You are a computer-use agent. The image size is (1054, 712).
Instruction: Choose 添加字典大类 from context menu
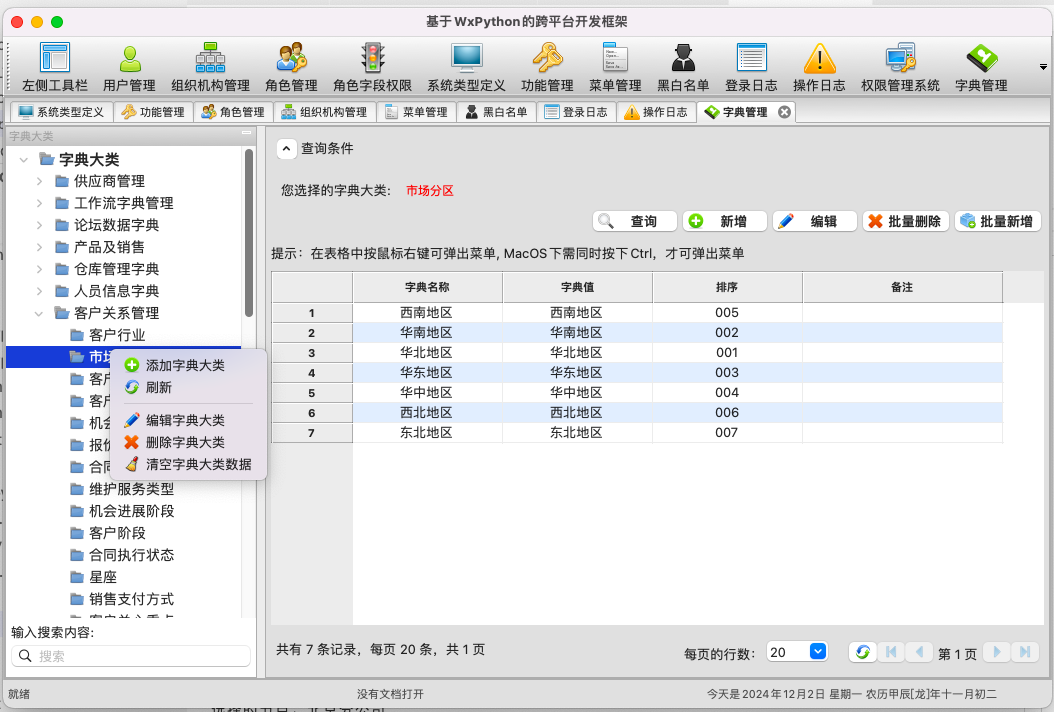(x=185, y=366)
